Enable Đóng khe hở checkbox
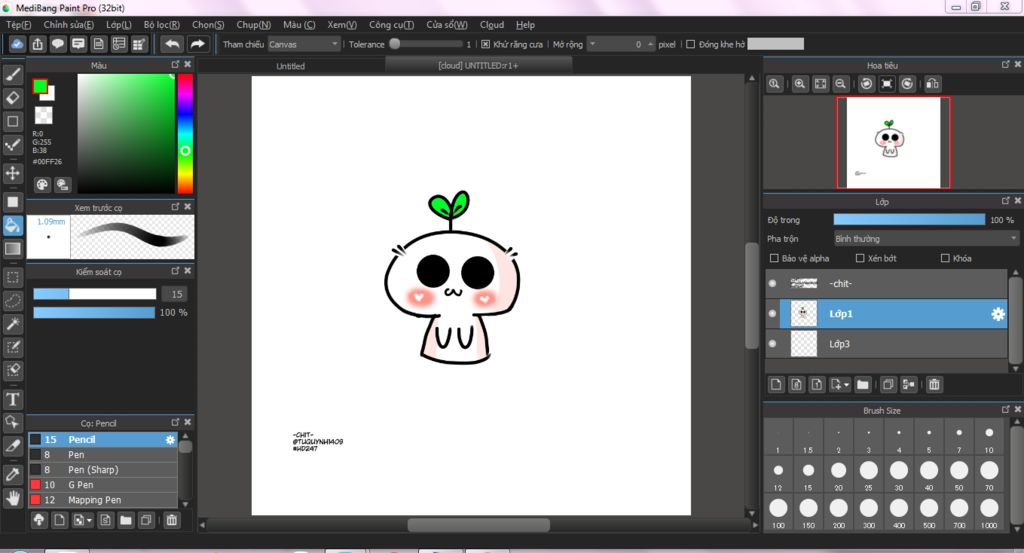The height and width of the screenshot is (553, 1024). point(690,44)
